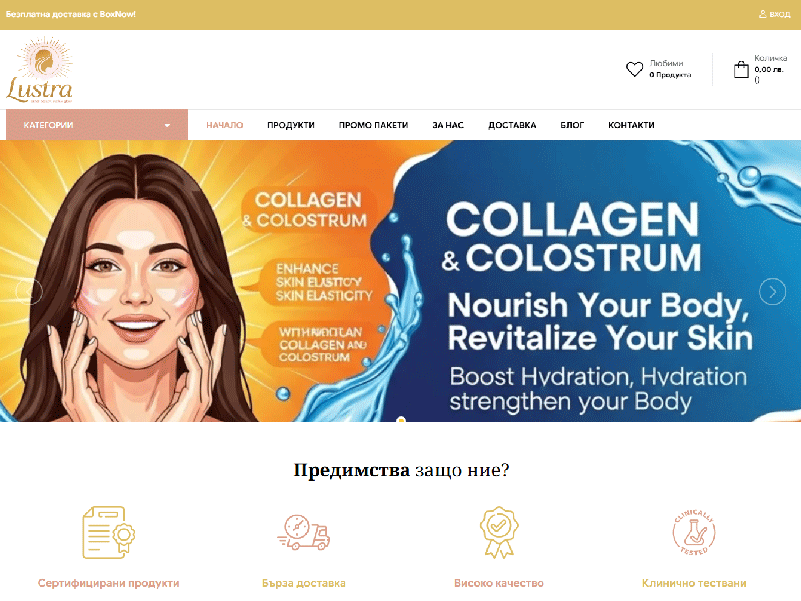Viewport: 801px width, 601px height.
Task: Open favorites via the heart icon
Action: pos(634,69)
